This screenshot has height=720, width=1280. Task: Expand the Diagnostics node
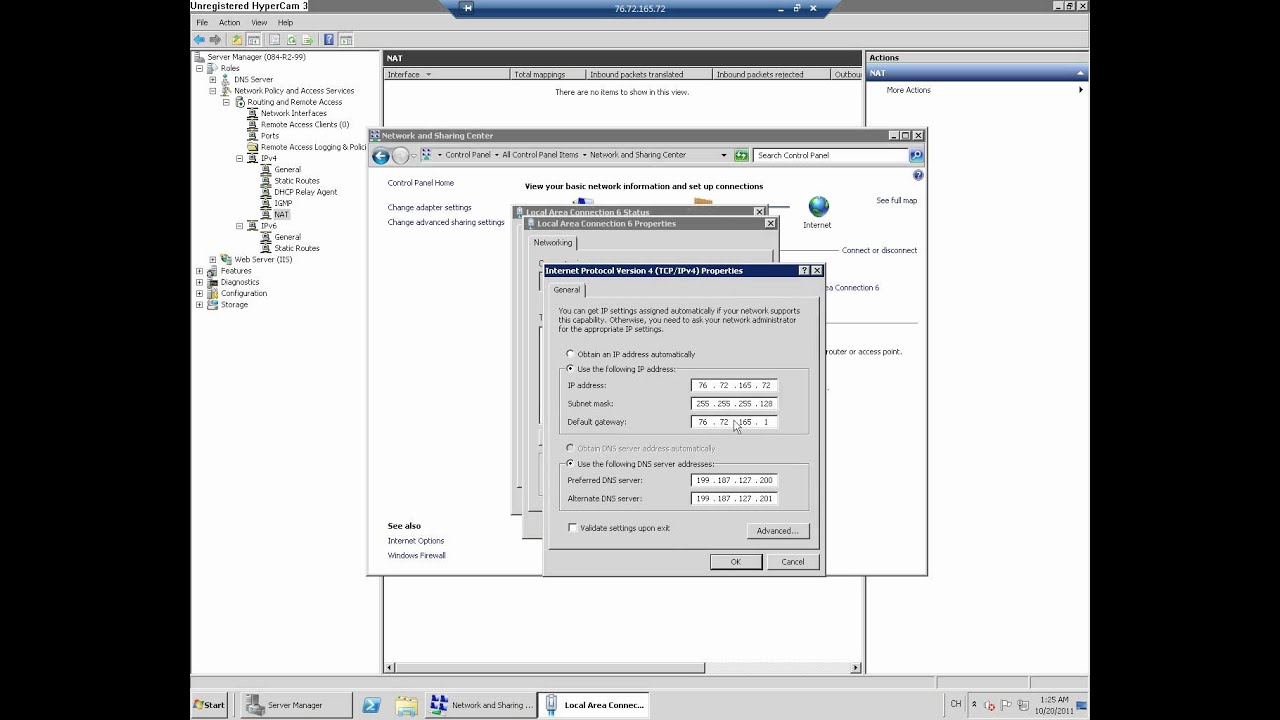point(199,282)
